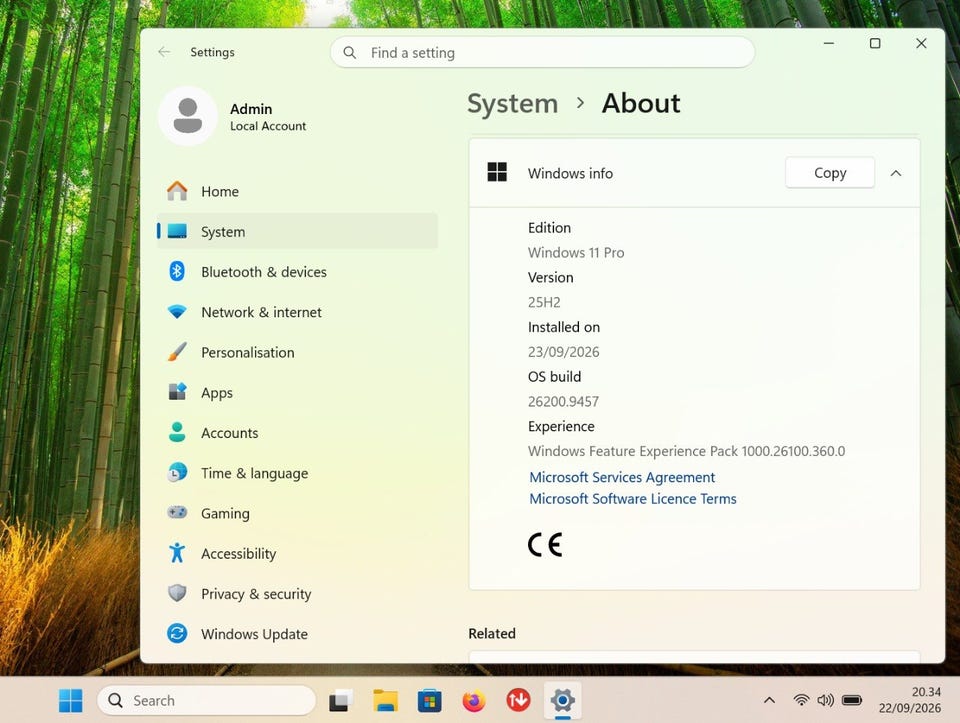Screen dimensions: 960x723
Task: Switch to Personalisation settings
Action: pos(298,352)
